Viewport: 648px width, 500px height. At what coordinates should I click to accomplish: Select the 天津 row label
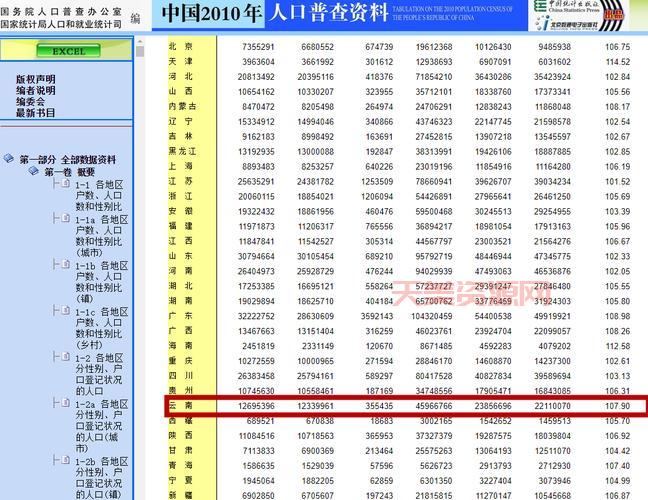pyautogui.click(x=181, y=61)
